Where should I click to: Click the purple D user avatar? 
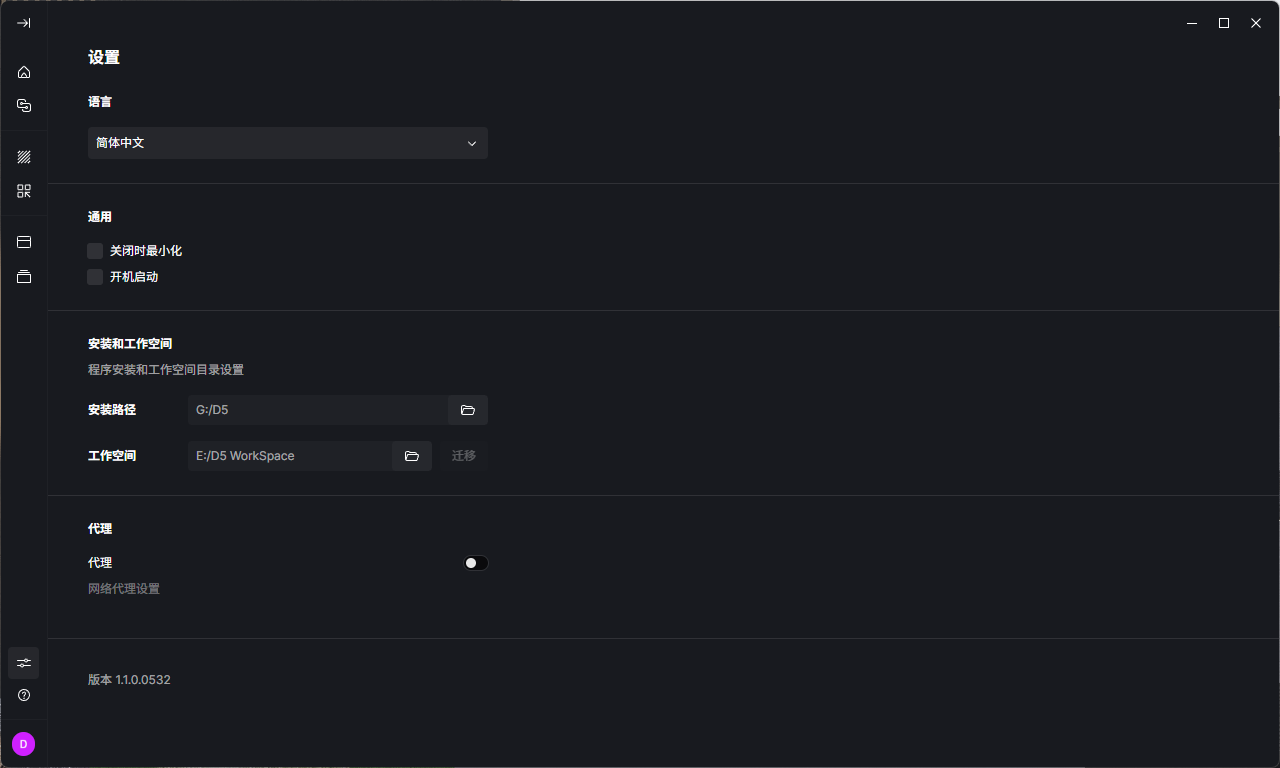24,744
